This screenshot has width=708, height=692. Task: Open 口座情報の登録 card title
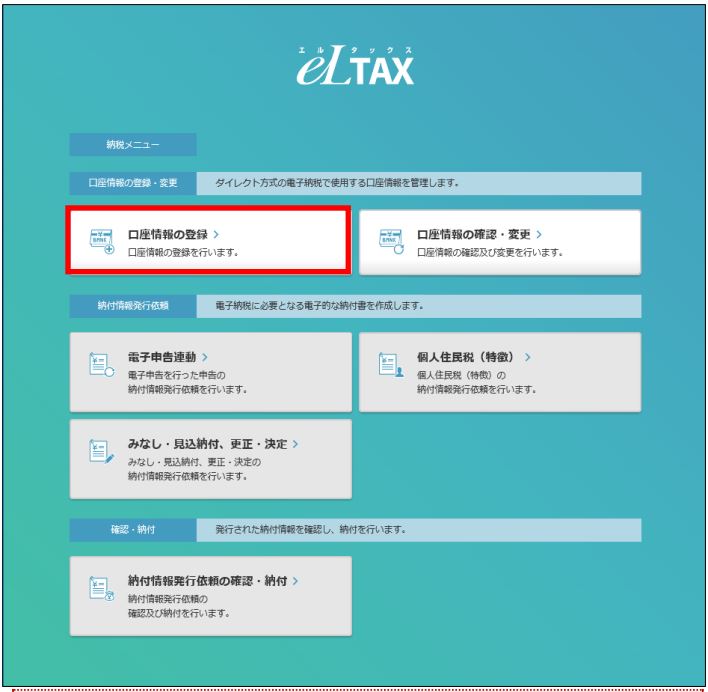pyautogui.click(x=168, y=234)
